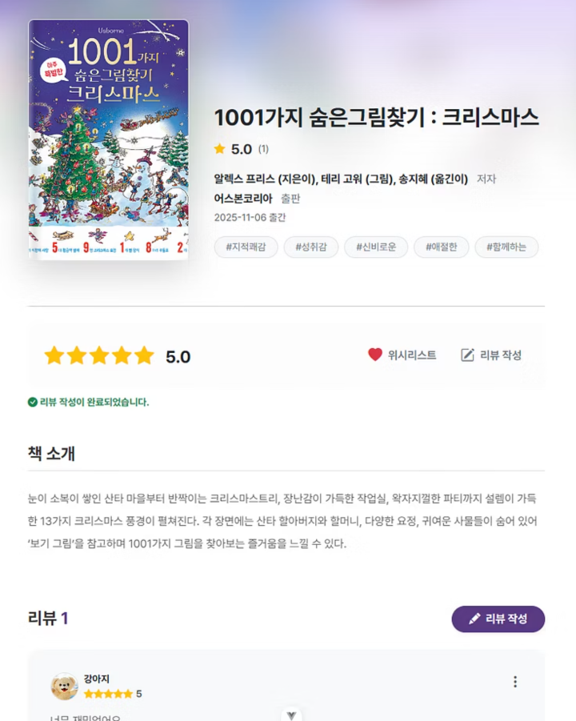Click the fifth large yellow rating star

coord(144,355)
